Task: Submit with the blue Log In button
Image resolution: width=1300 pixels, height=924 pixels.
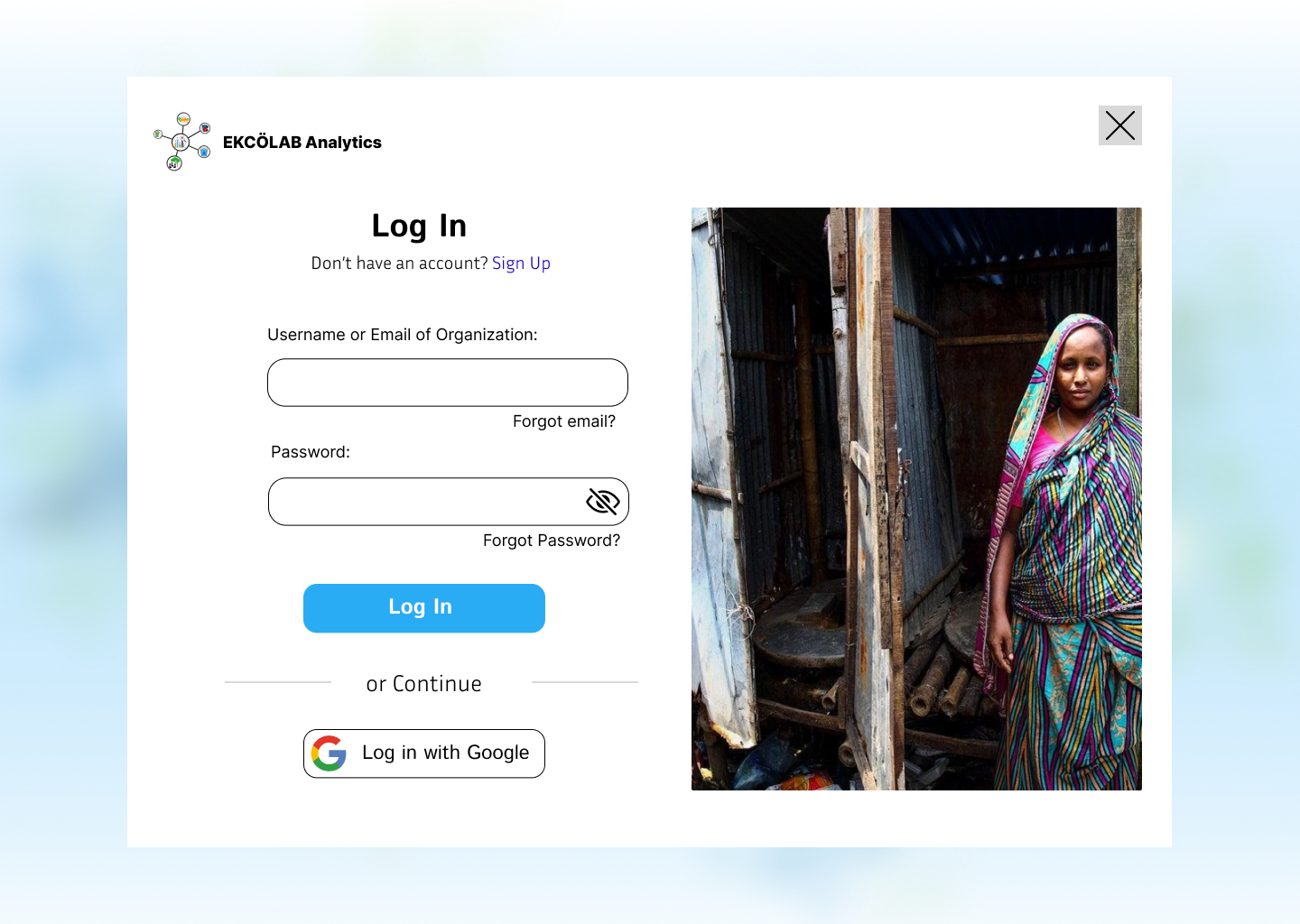Action: 424,608
